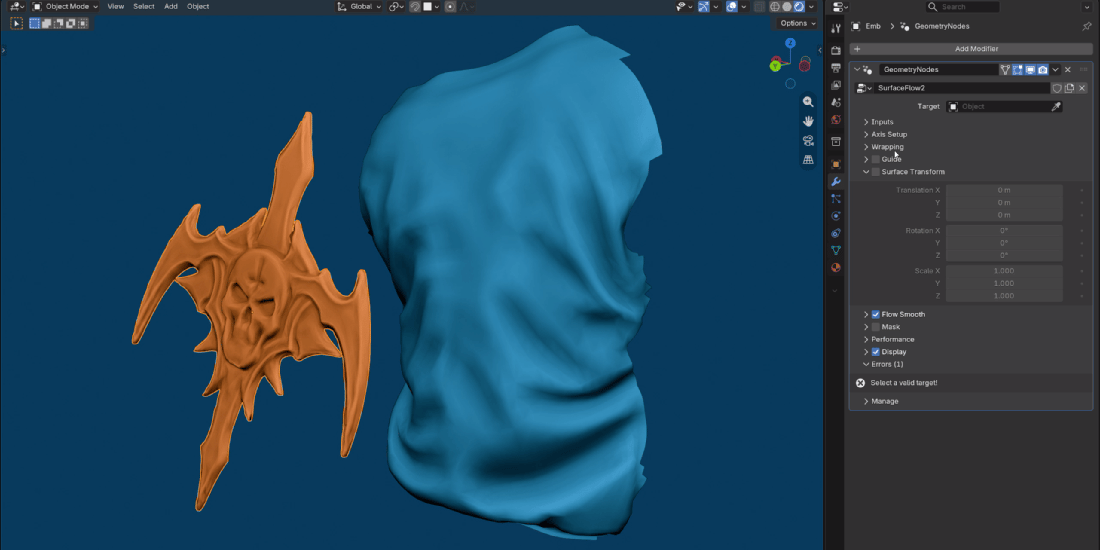
Task: Enable the Surface Transform checkbox
Action: click(876, 172)
